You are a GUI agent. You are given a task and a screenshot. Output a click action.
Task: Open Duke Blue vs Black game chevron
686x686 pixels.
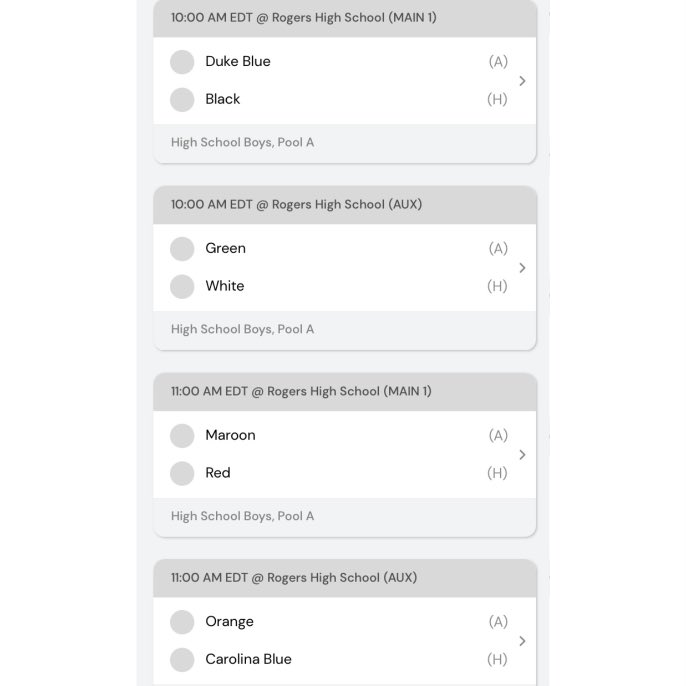(x=522, y=81)
